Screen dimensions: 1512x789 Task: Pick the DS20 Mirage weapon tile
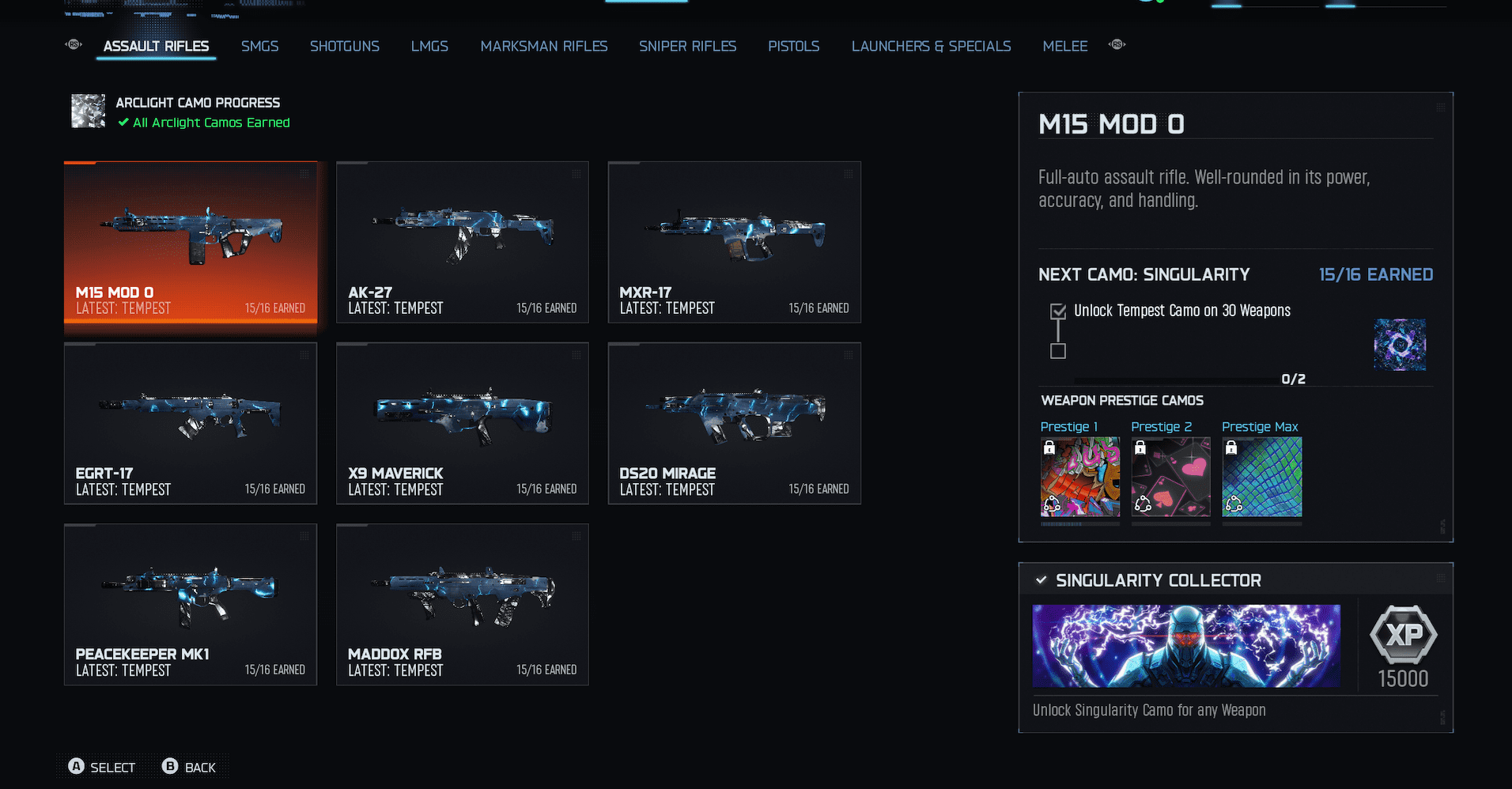[x=734, y=423]
